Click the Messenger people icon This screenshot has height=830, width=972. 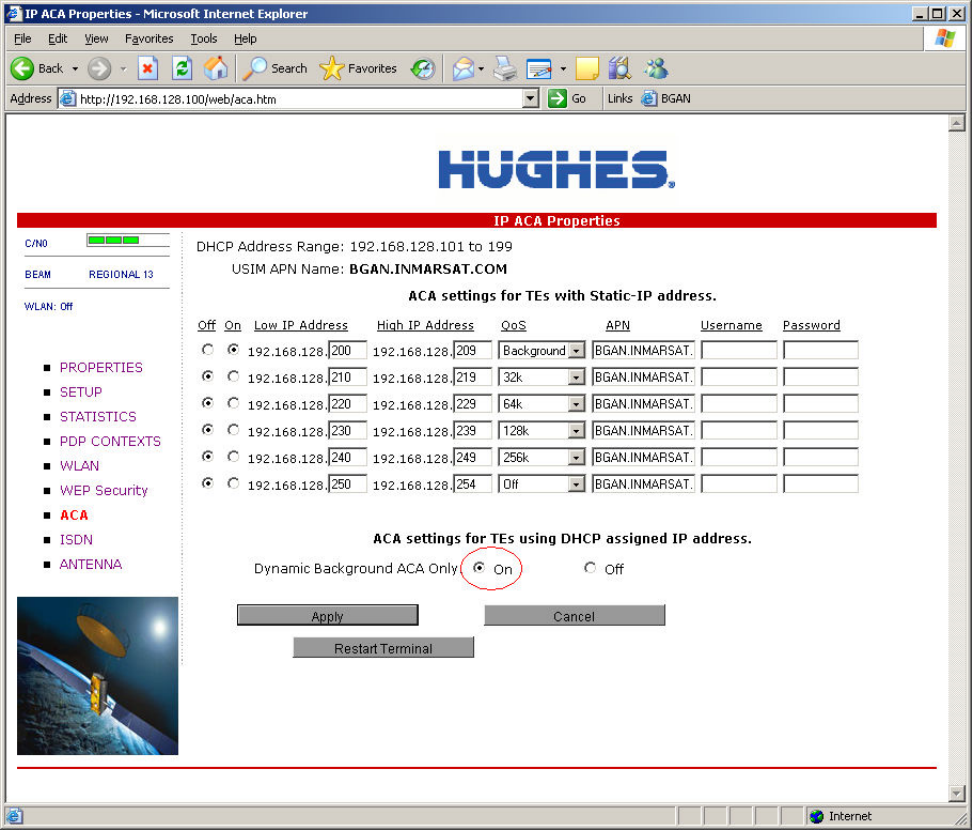click(x=656, y=68)
